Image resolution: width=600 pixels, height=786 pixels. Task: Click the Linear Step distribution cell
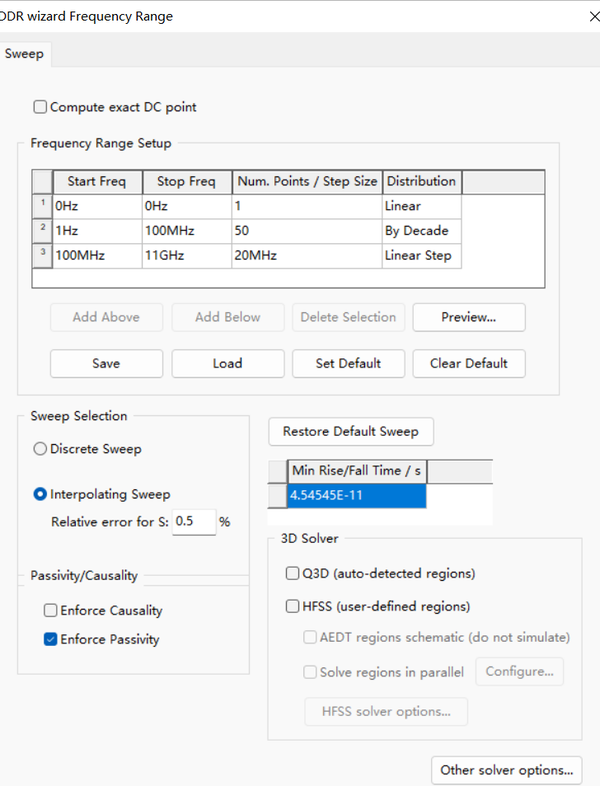[421, 255]
